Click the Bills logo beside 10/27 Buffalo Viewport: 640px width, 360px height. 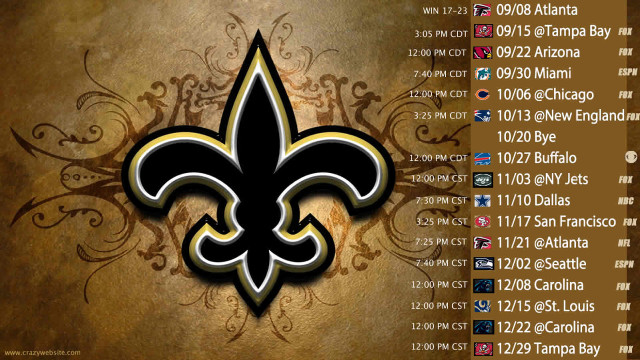coord(482,158)
